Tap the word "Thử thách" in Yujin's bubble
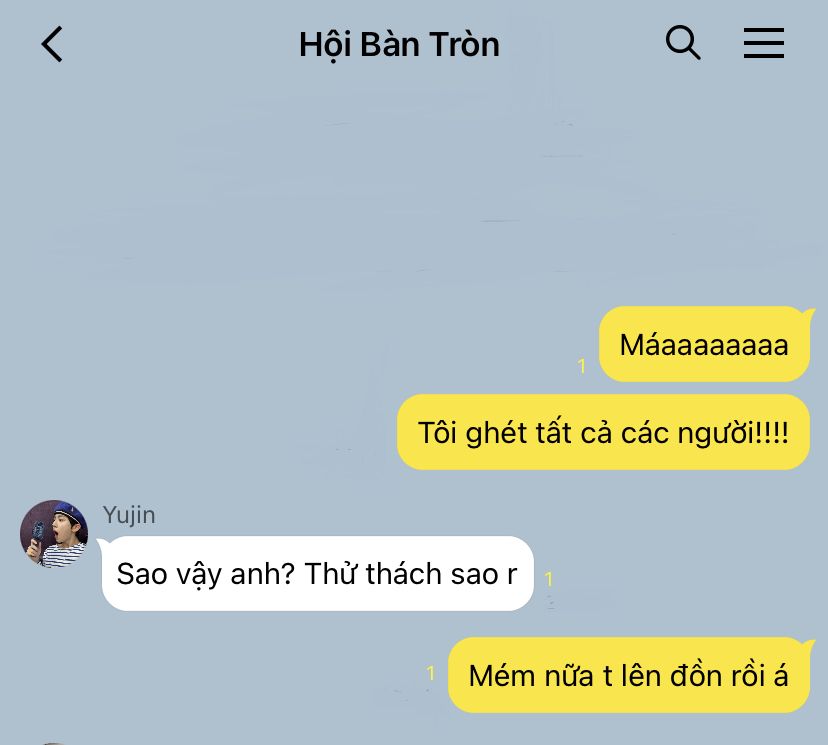The width and height of the screenshot is (828, 745). [x=373, y=573]
